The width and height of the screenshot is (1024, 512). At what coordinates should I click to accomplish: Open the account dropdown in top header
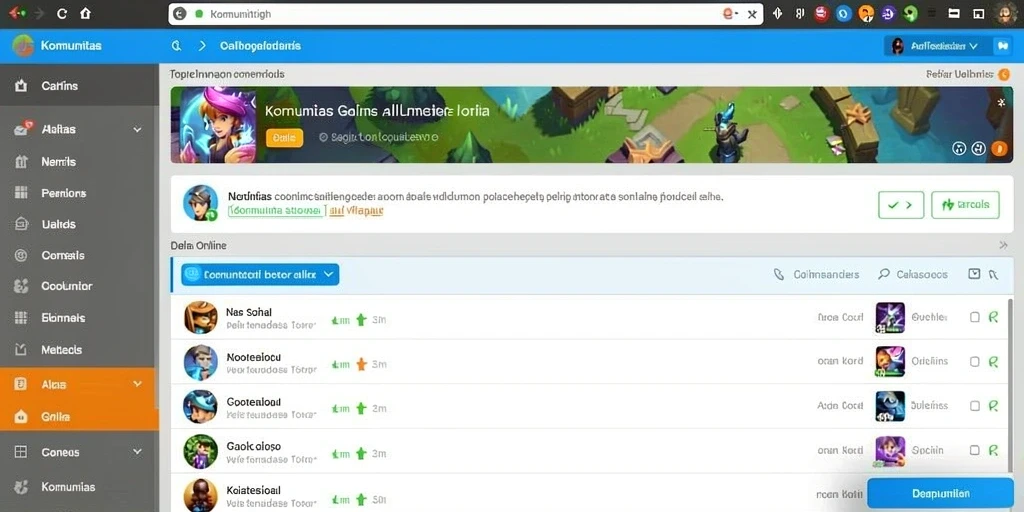coord(936,46)
